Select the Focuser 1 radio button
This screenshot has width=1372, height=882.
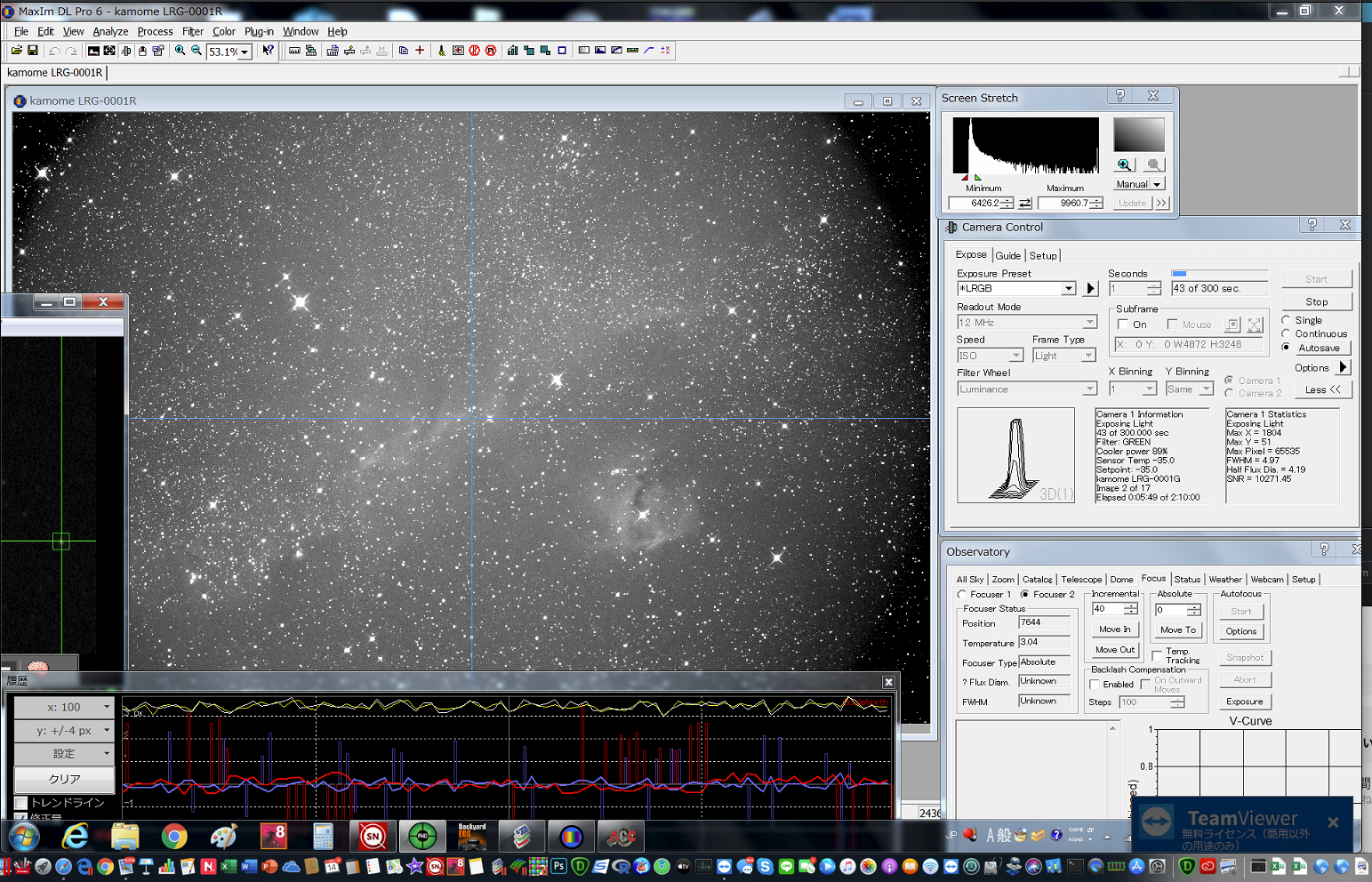(x=961, y=594)
